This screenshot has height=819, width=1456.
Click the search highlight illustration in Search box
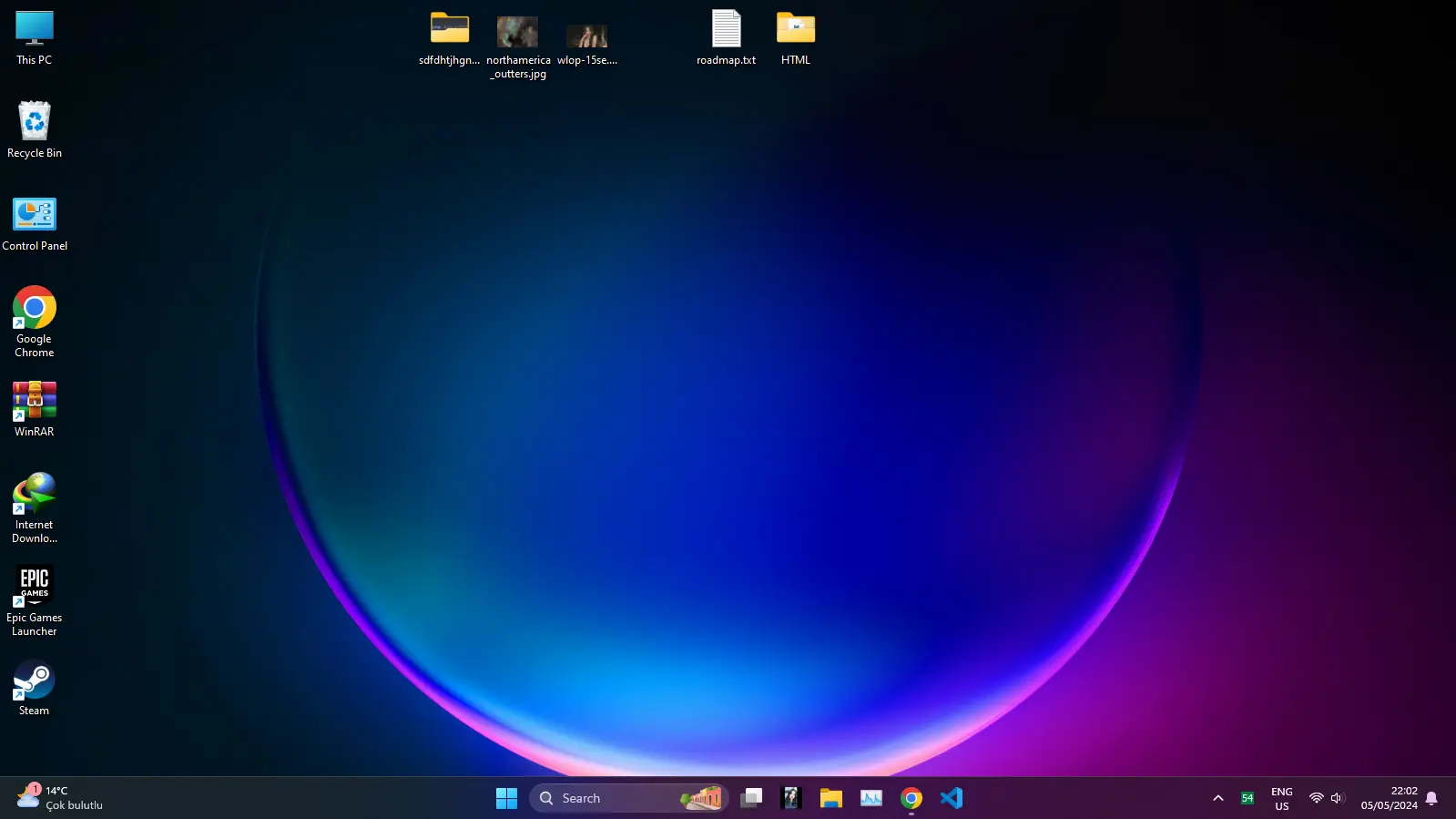click(x=701, y=798)
